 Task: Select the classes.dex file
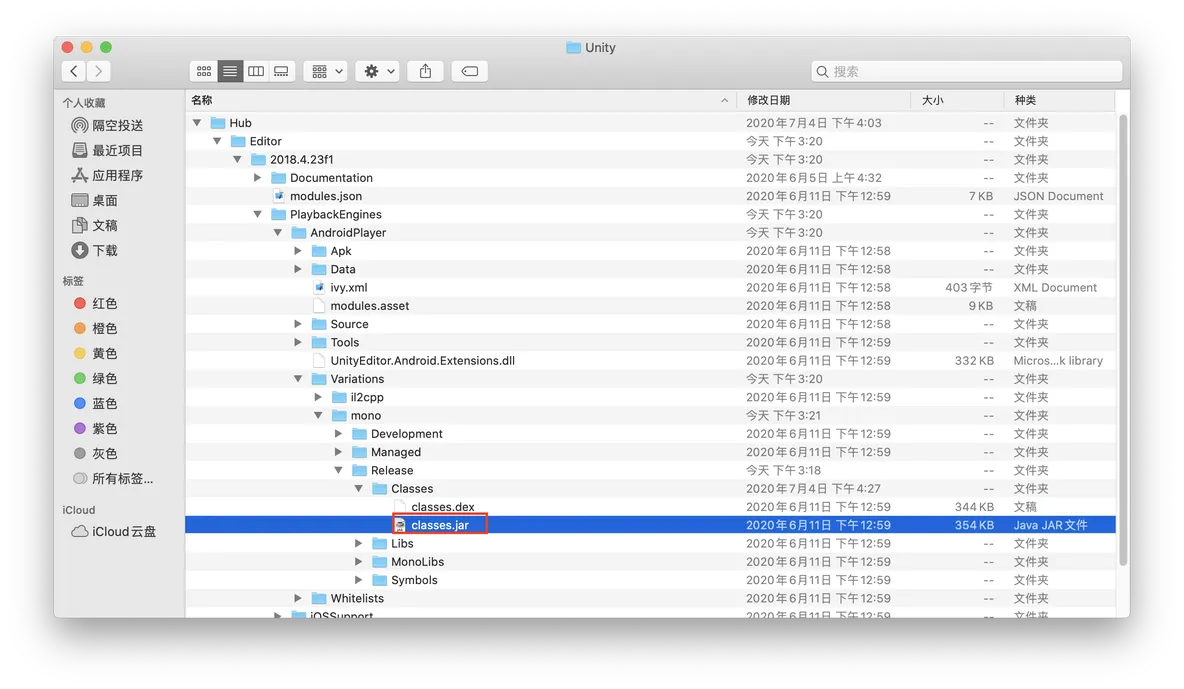pos(650,507)
